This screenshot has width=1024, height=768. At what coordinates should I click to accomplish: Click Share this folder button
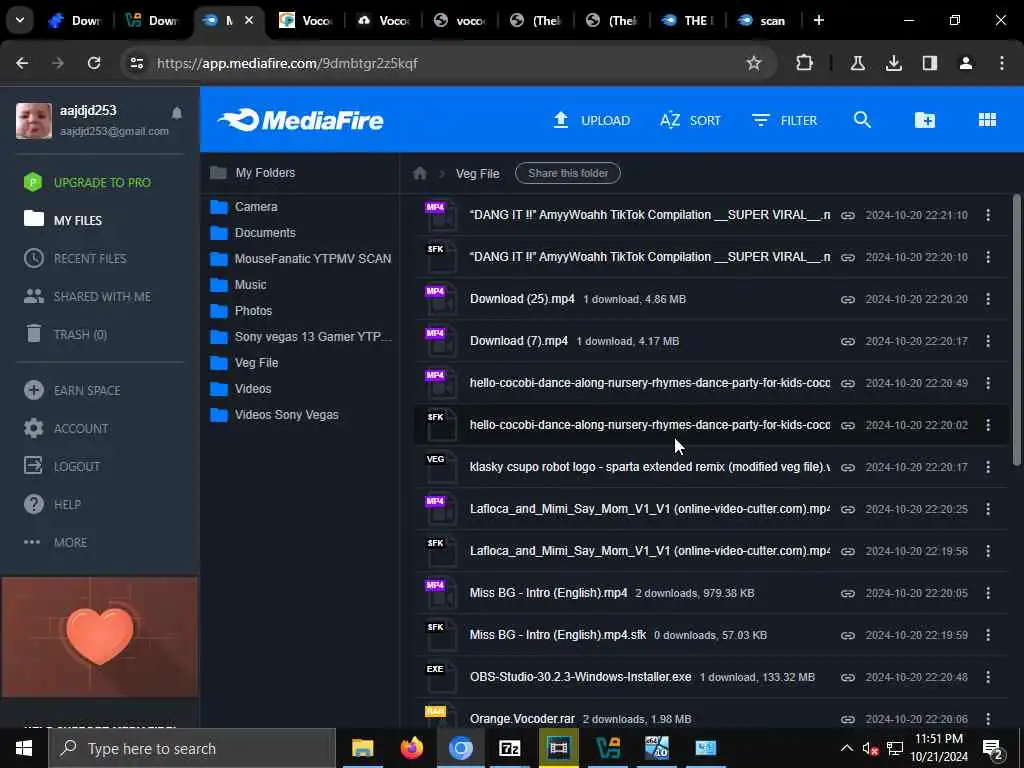pyautogui.click(x=568, y=173)
